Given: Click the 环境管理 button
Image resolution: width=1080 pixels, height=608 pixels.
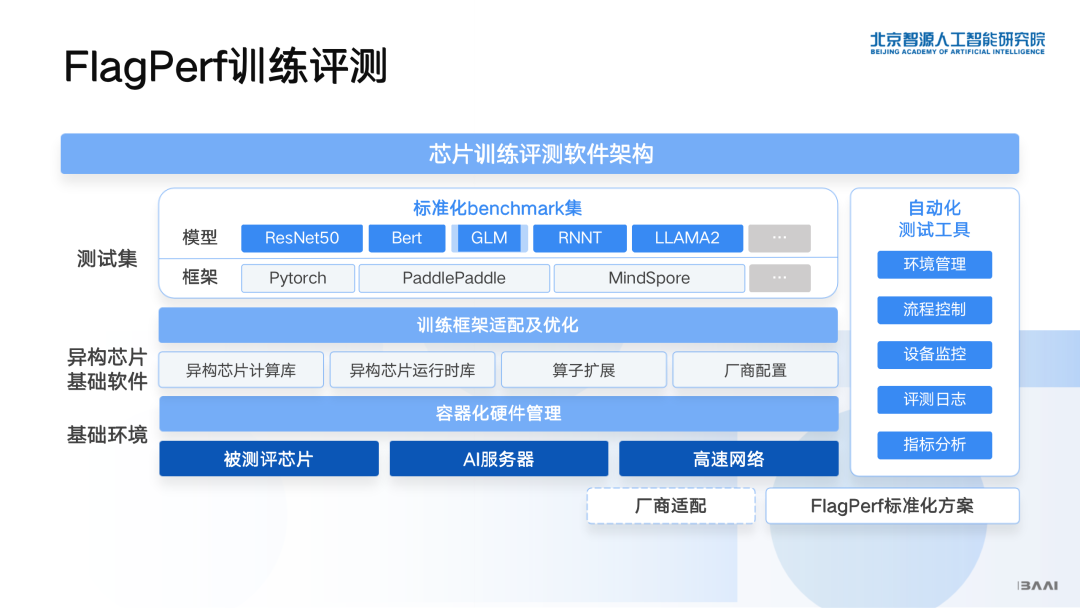Looking at the screenshot, I should 934,264.
